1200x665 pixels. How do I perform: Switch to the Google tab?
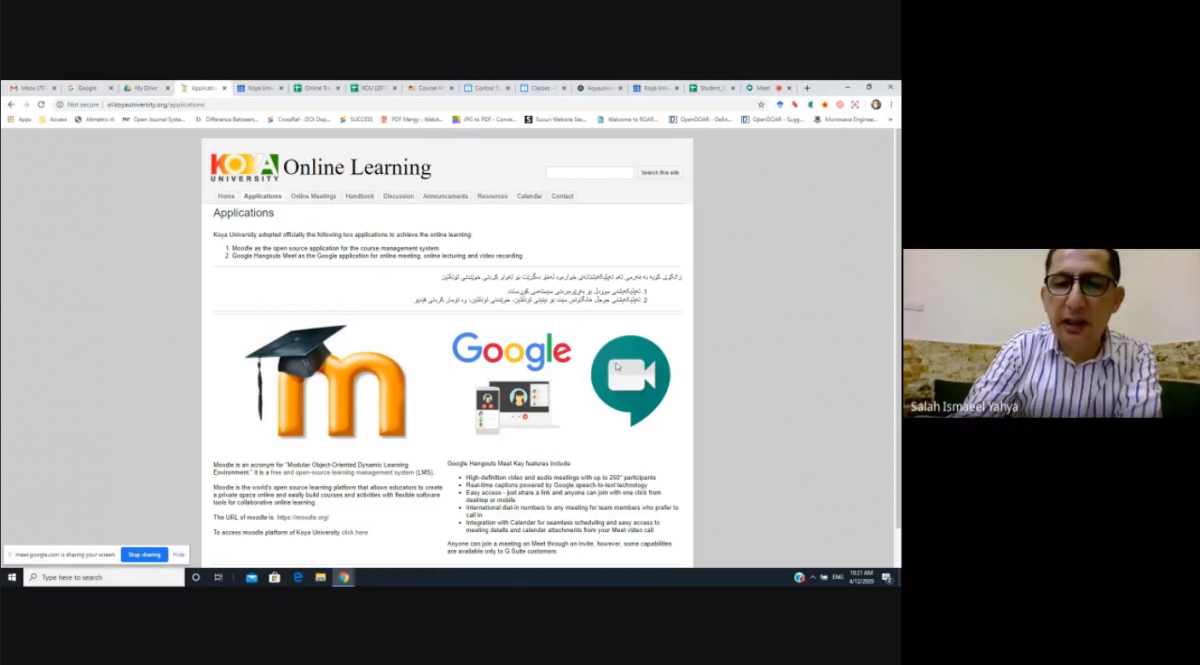click(88, 88)
